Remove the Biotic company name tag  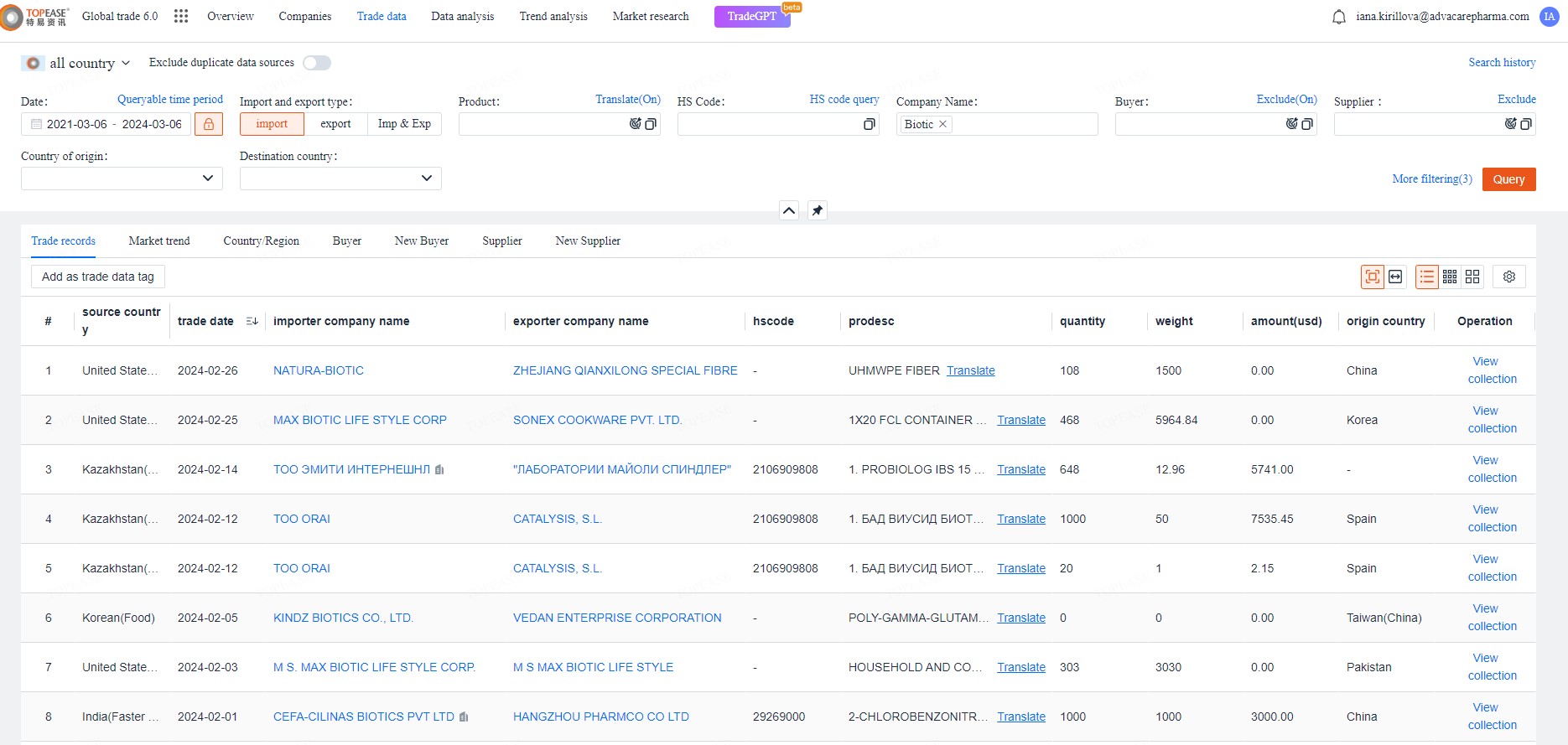click(942, 124)
